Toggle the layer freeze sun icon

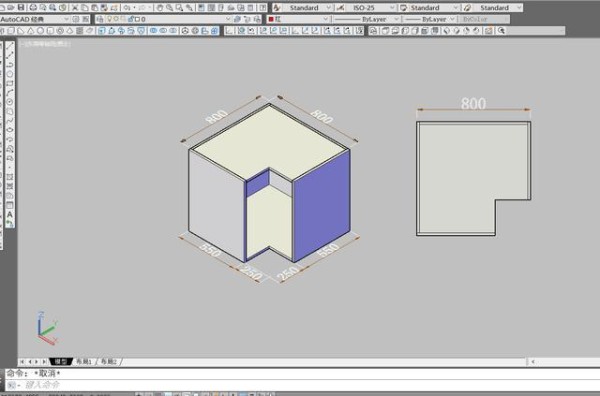[x=116, y=19]
